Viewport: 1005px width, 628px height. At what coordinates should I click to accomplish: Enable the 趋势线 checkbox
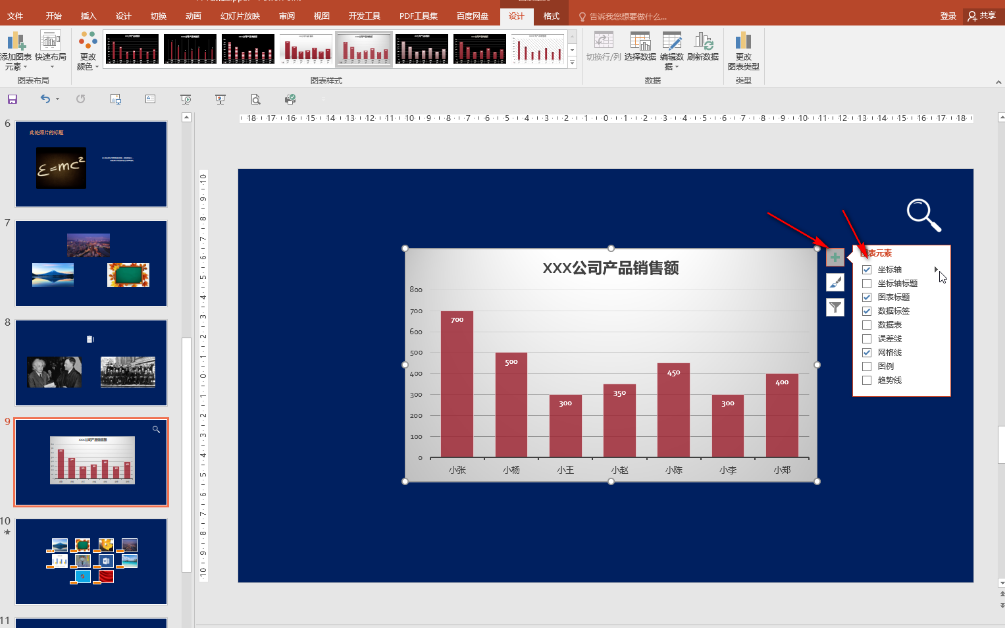(x=867, y=381)
